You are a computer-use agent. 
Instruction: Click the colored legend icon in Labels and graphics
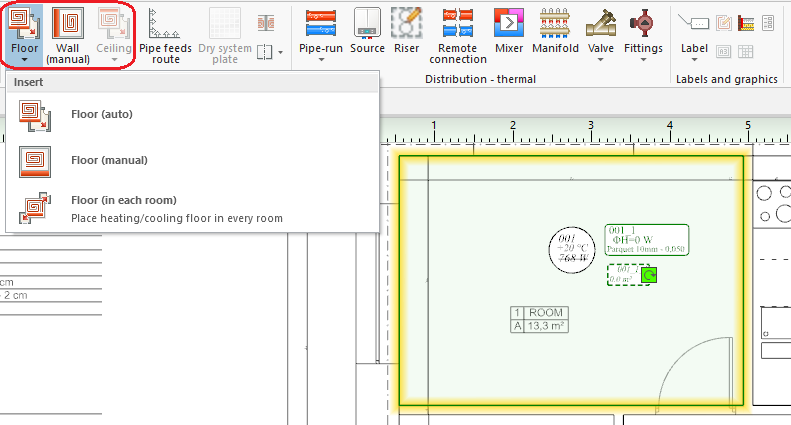point(745,22)
